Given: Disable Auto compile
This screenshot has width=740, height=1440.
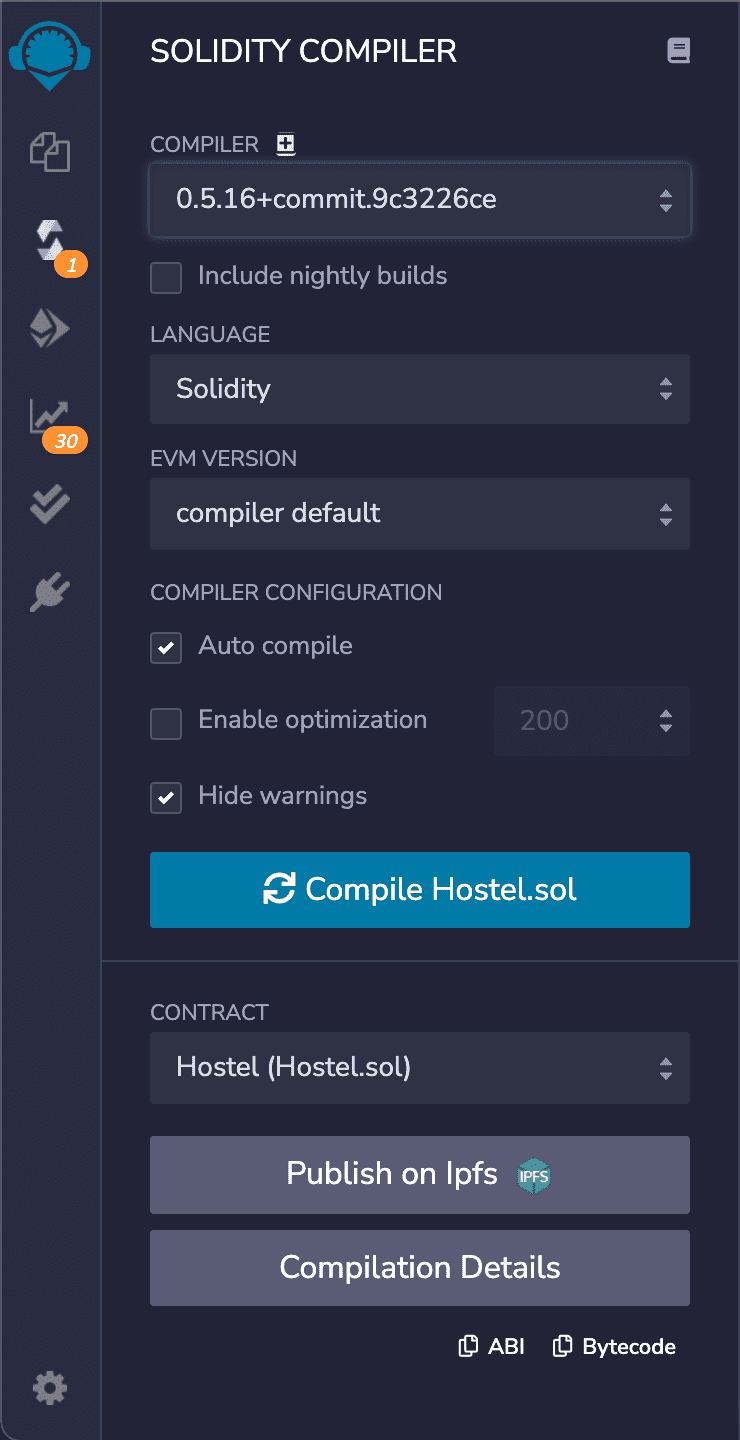Looking at the screenshot, I should [x=166, y=648].
